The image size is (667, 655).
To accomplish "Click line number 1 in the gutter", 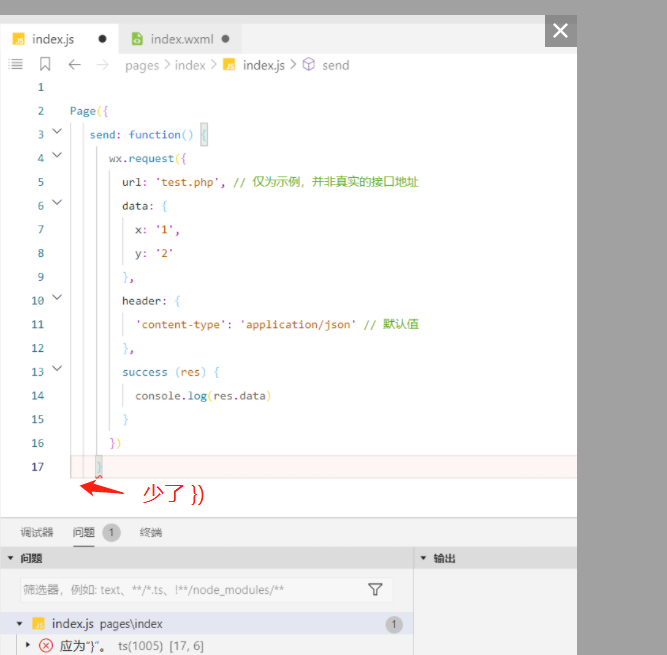I will click(41, 88).
